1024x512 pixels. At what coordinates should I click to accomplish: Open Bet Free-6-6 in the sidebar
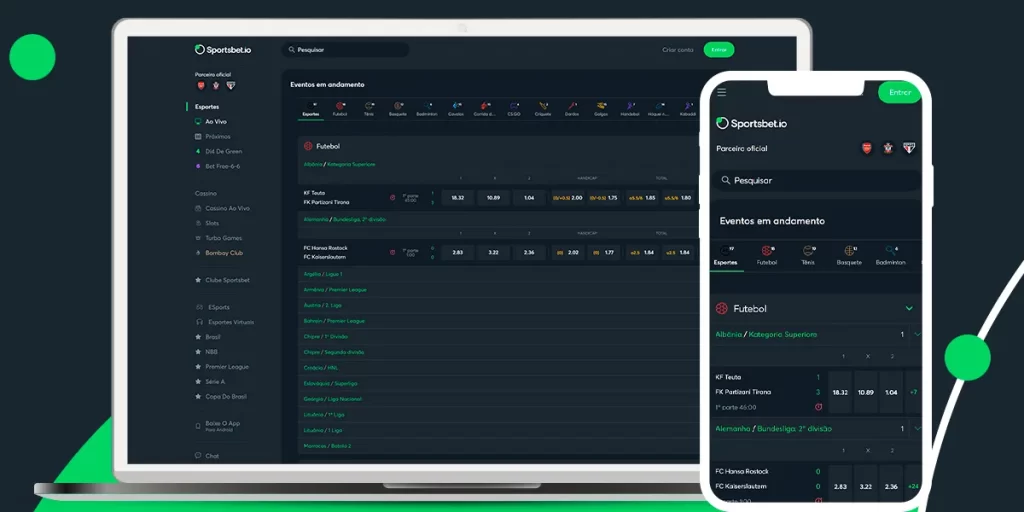pyautogui.click(x=217, y=167)
